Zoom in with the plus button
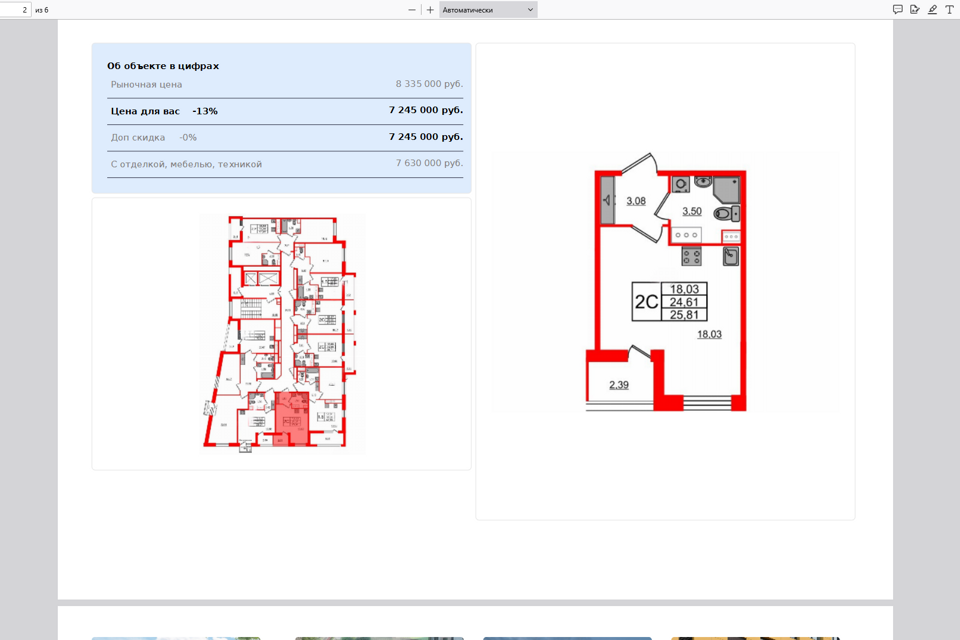 tap(430, 10)
